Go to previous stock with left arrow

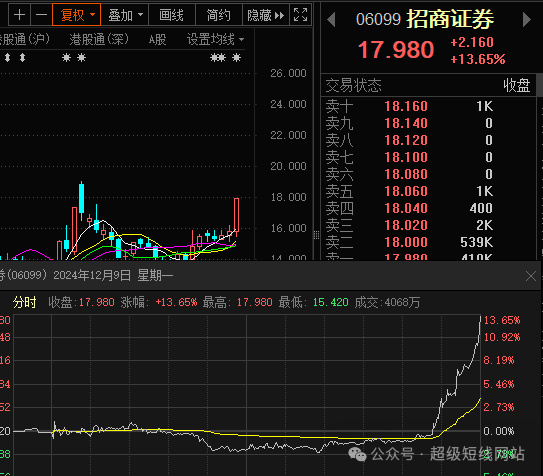click(331, 19)
